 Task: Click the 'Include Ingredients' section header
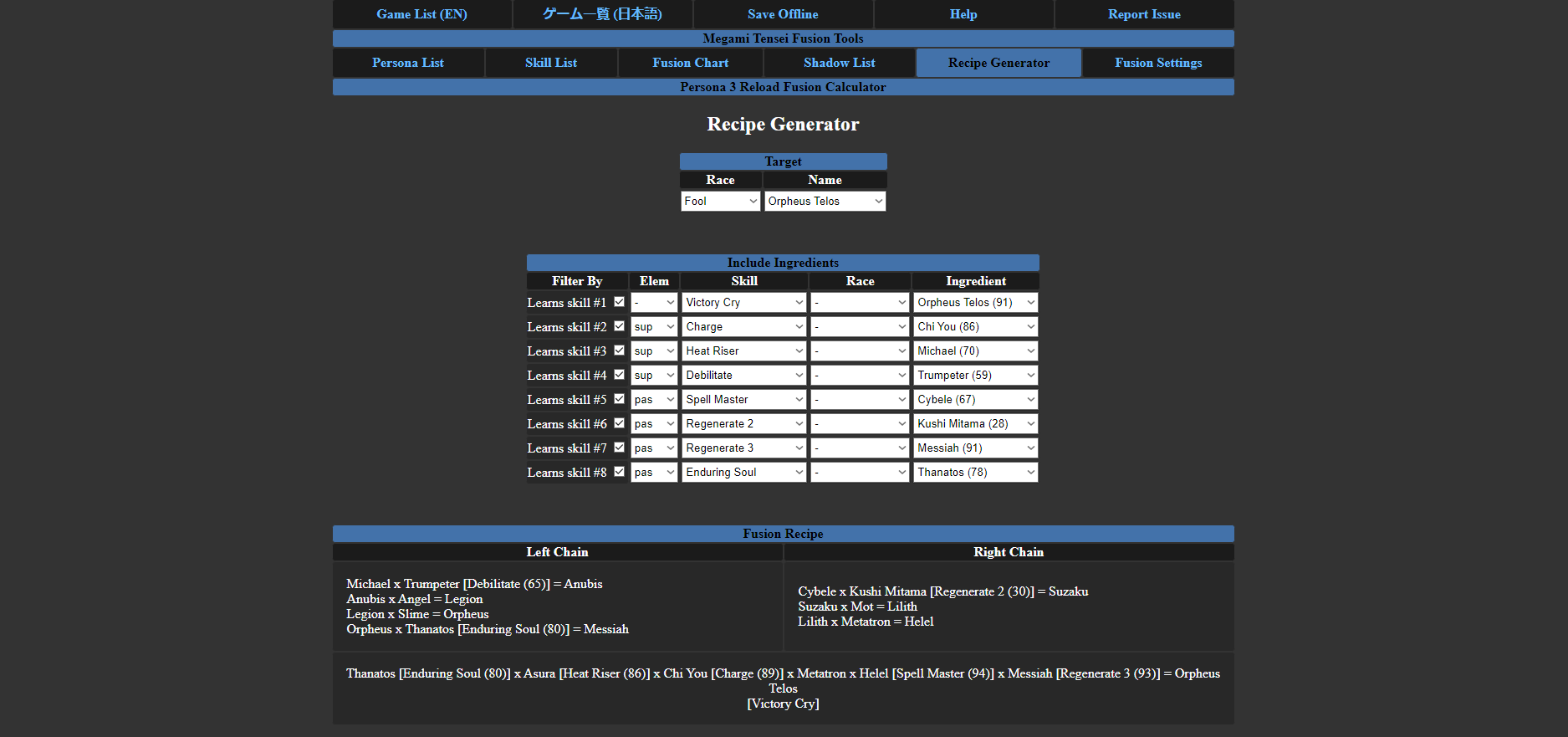click(x=783, y=263)
